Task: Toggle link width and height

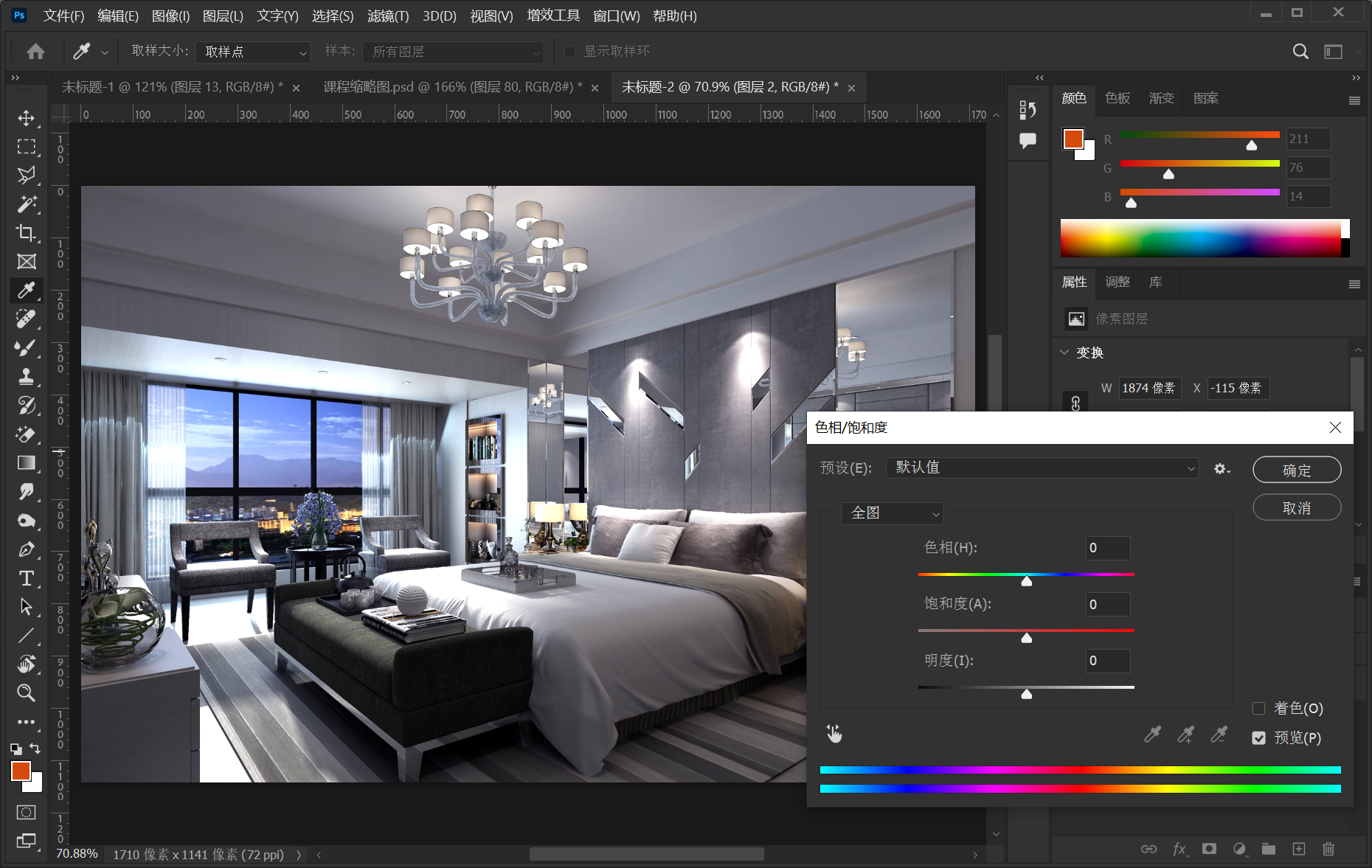Action: [x=1075, y=403]
